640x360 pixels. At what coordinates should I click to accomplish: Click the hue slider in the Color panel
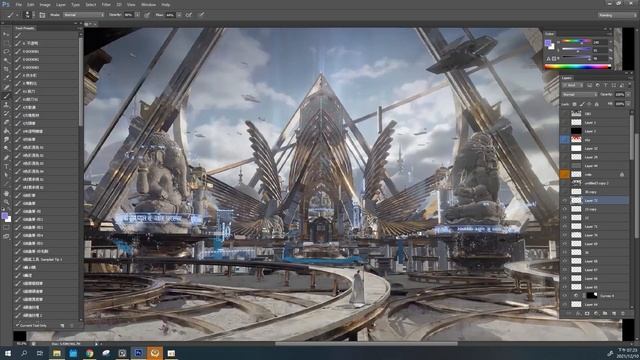[x=575, y=42]
